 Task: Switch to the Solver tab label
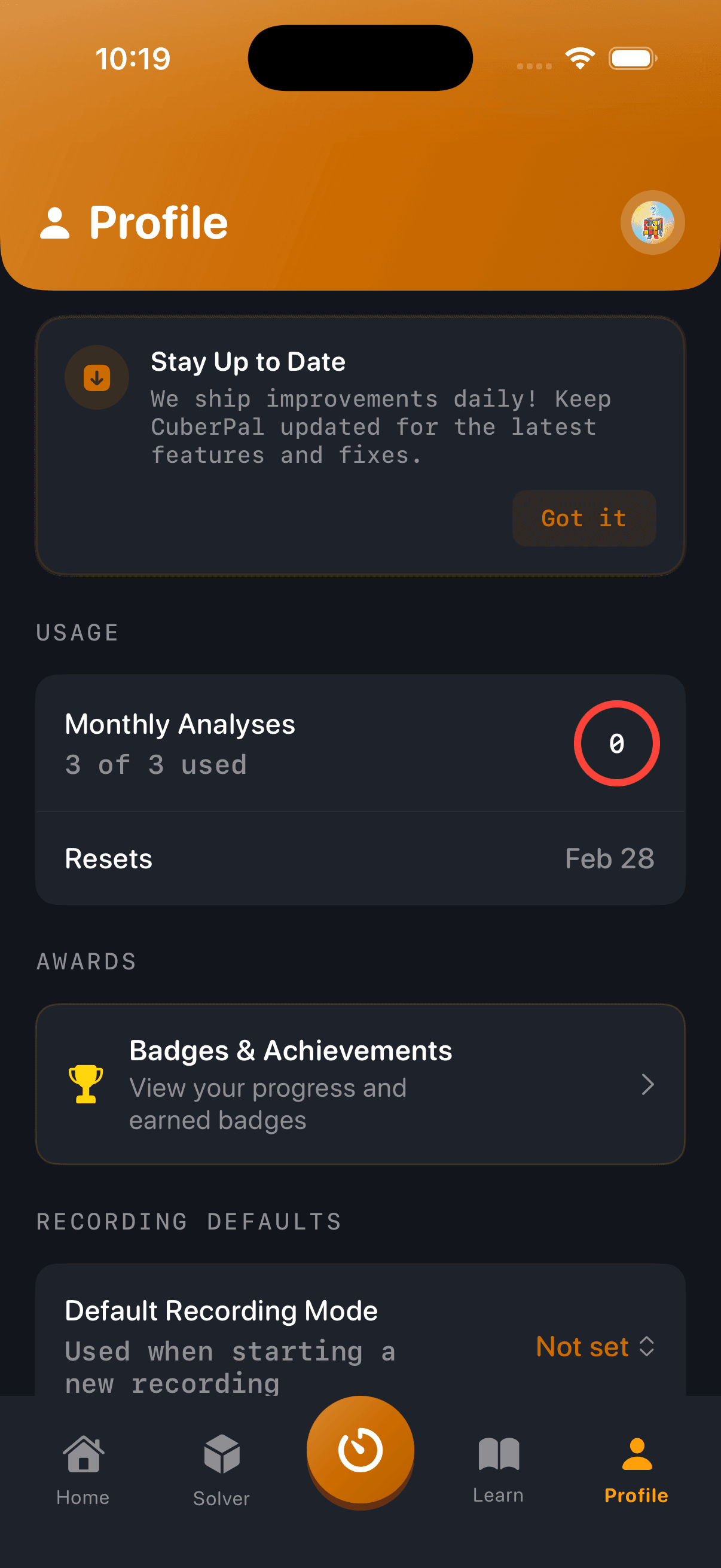(x=221, y=1498)
